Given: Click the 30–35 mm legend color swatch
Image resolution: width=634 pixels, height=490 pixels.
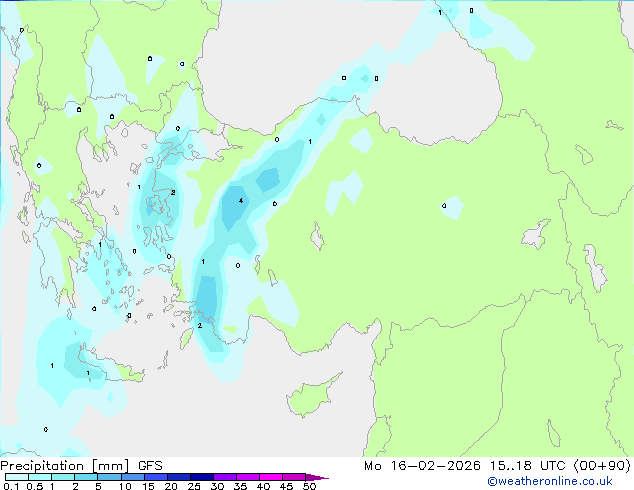Looking at the screenshot, I should pos(224,477).
